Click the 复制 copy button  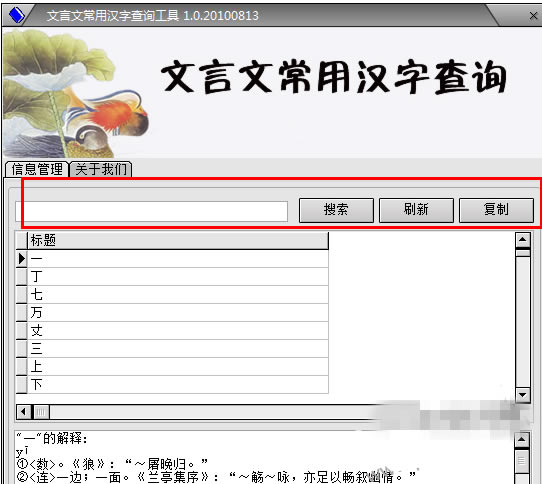[x=496, y=210]
